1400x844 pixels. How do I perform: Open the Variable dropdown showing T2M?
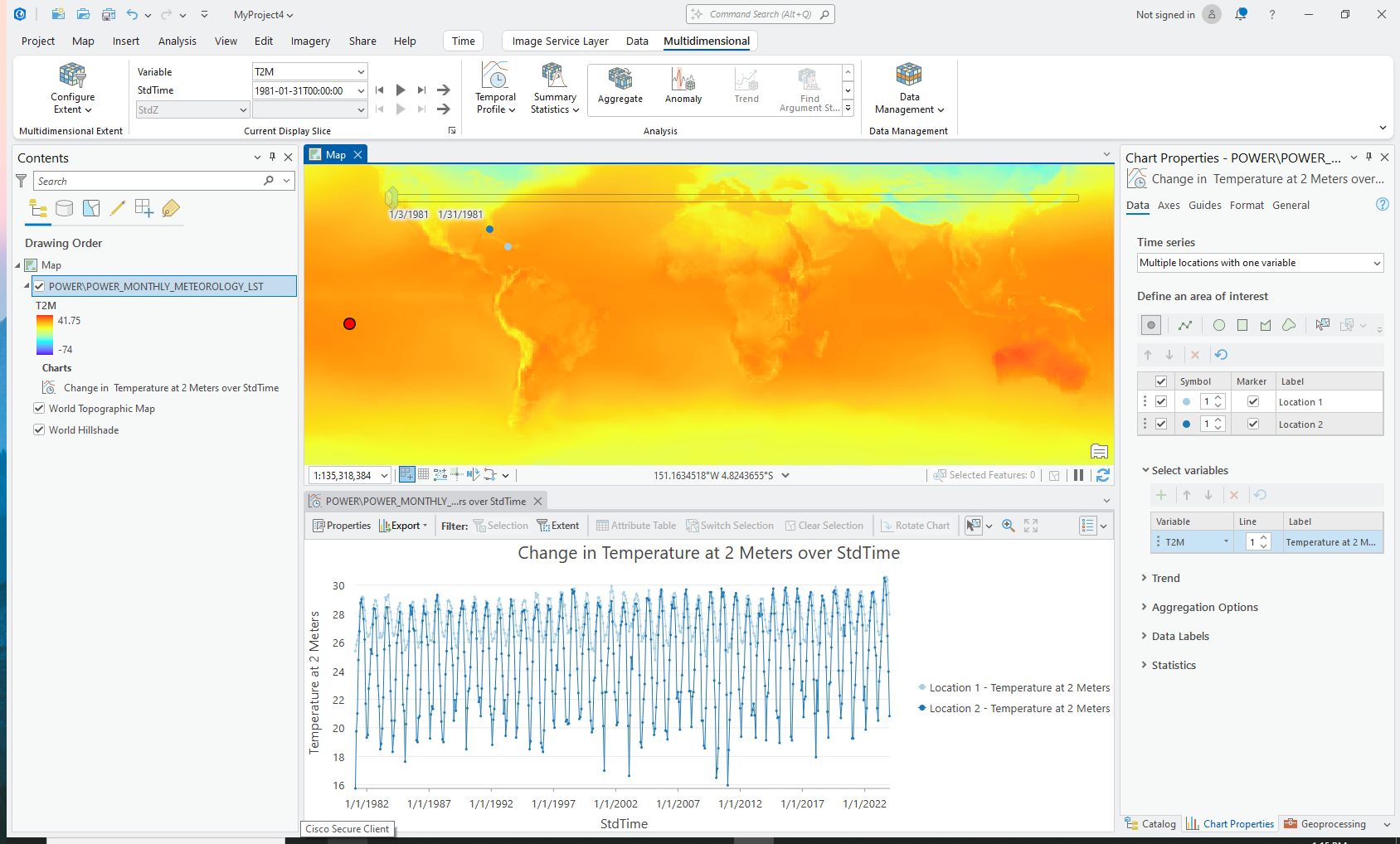[x=362, y=71]
